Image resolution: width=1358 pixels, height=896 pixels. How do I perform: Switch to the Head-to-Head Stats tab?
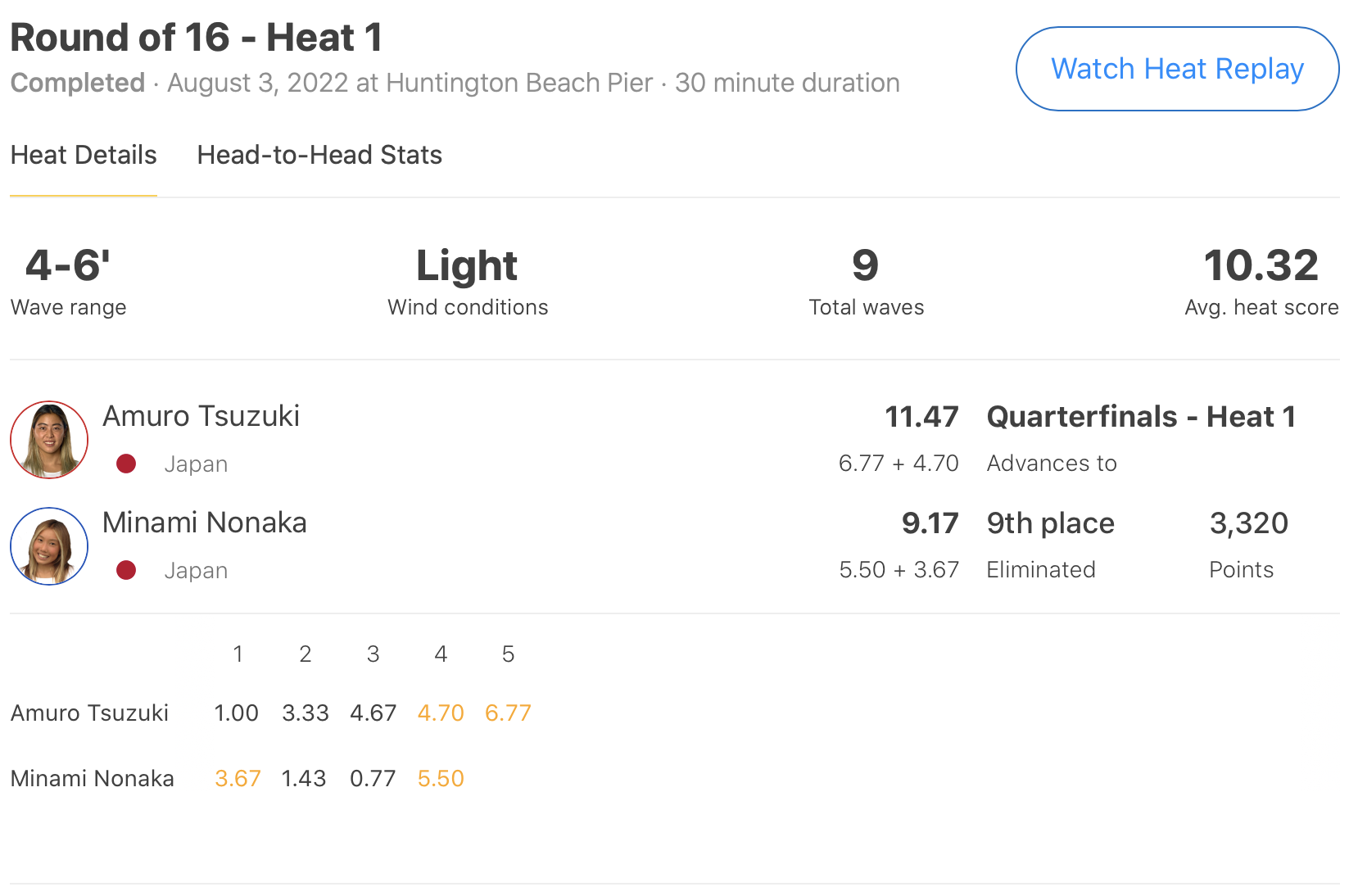tap(319, 155)
